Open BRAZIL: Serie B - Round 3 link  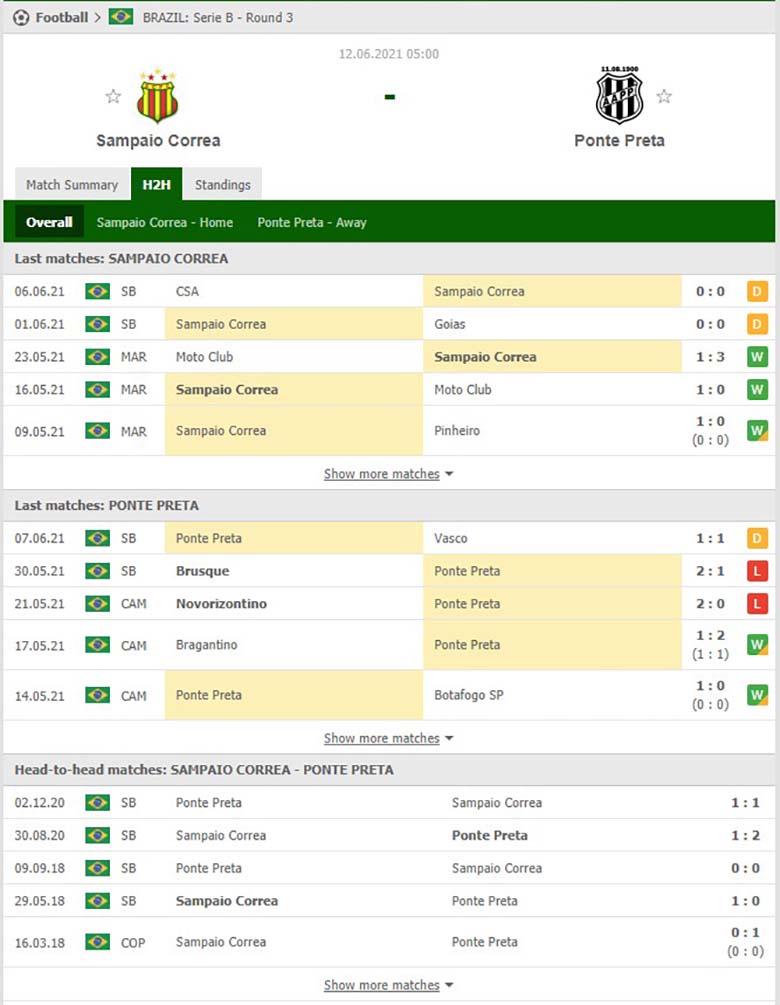point(217,17)
